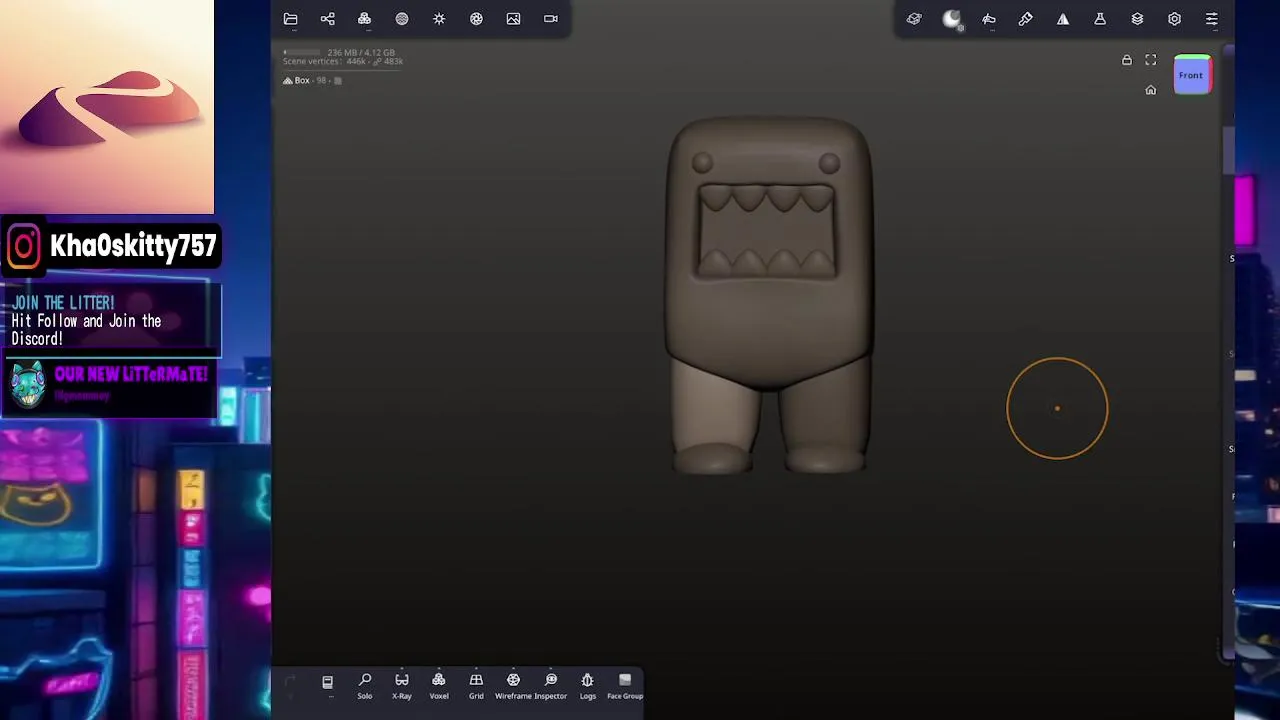Open the flask Misc menu
The height and width of the screenshot is (720, 1280).
click(x=1100, y=19)
